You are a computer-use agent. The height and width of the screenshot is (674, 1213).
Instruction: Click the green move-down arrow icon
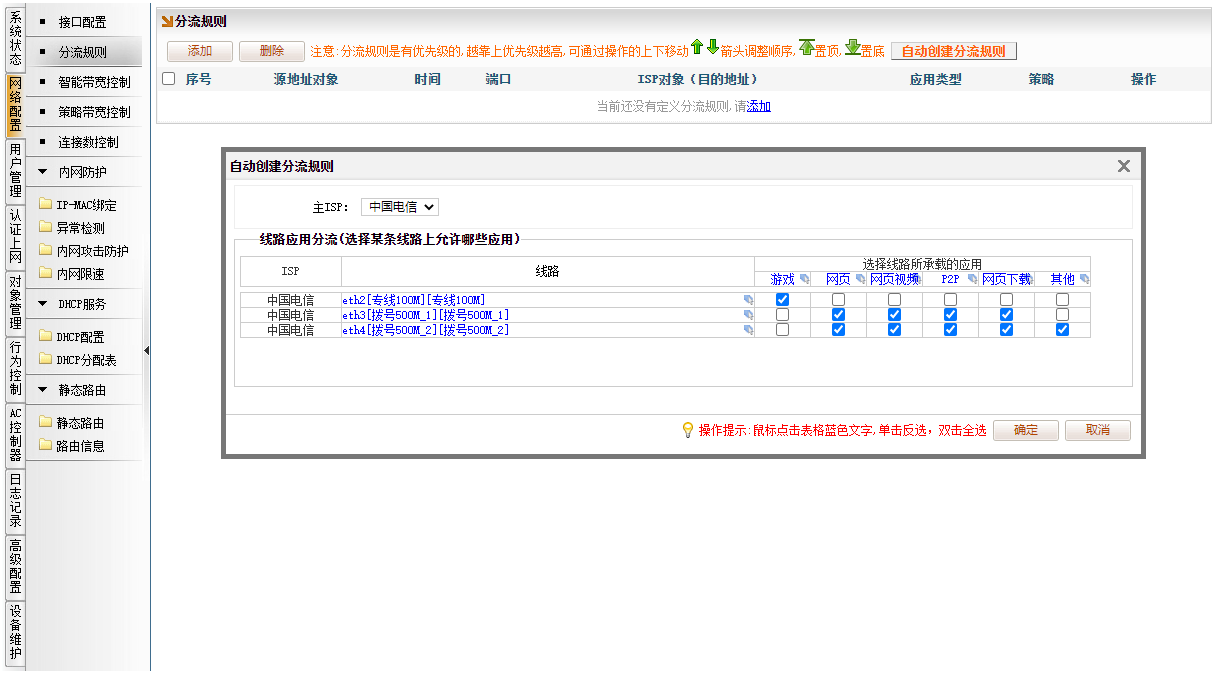tap(713, 47)
